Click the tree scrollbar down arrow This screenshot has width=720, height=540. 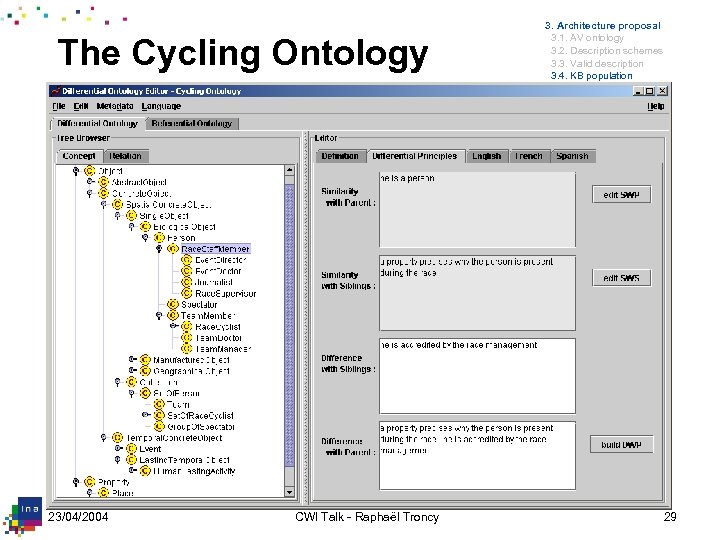[289, 492]
